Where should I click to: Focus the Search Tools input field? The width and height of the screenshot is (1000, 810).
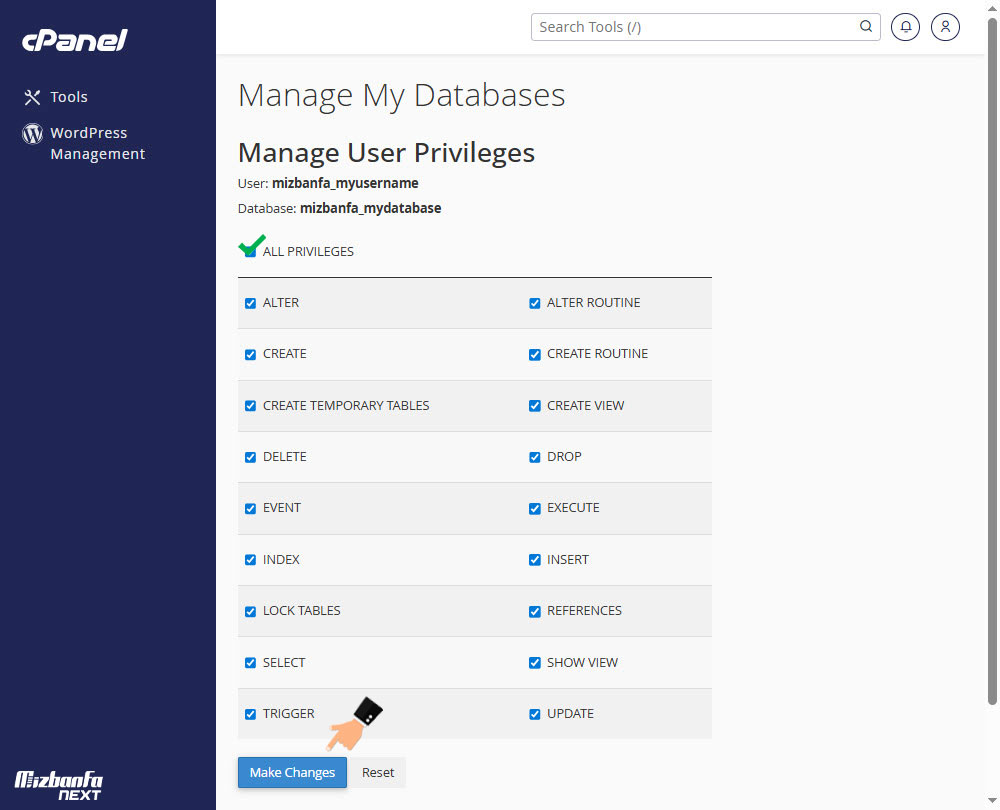point(695,27)
